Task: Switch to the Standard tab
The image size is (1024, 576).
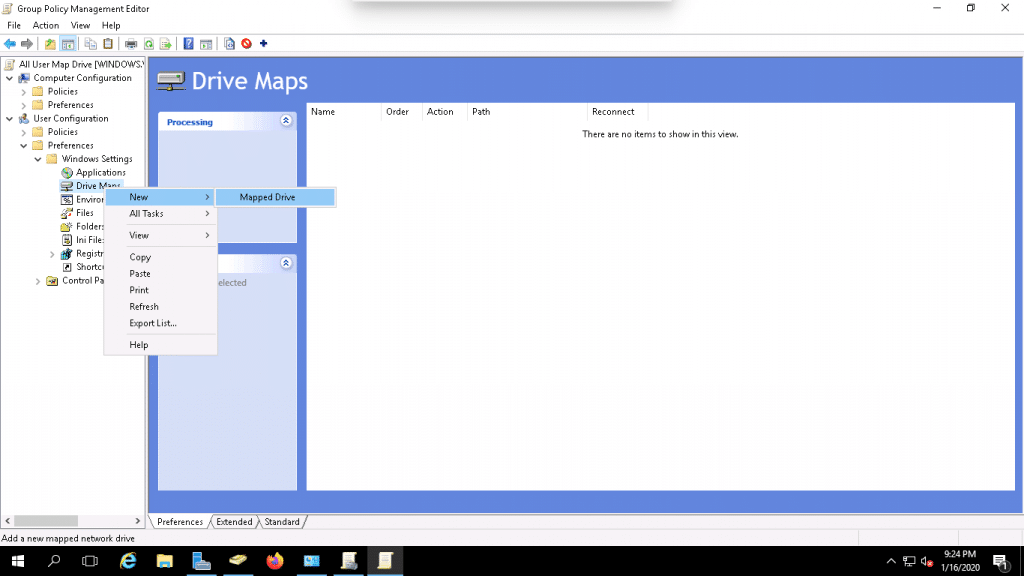Action: click(281, 522)
